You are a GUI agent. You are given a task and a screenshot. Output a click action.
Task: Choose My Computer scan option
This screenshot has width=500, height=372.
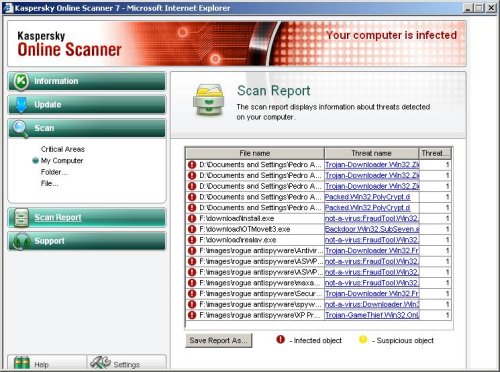[x=62, y=161]
